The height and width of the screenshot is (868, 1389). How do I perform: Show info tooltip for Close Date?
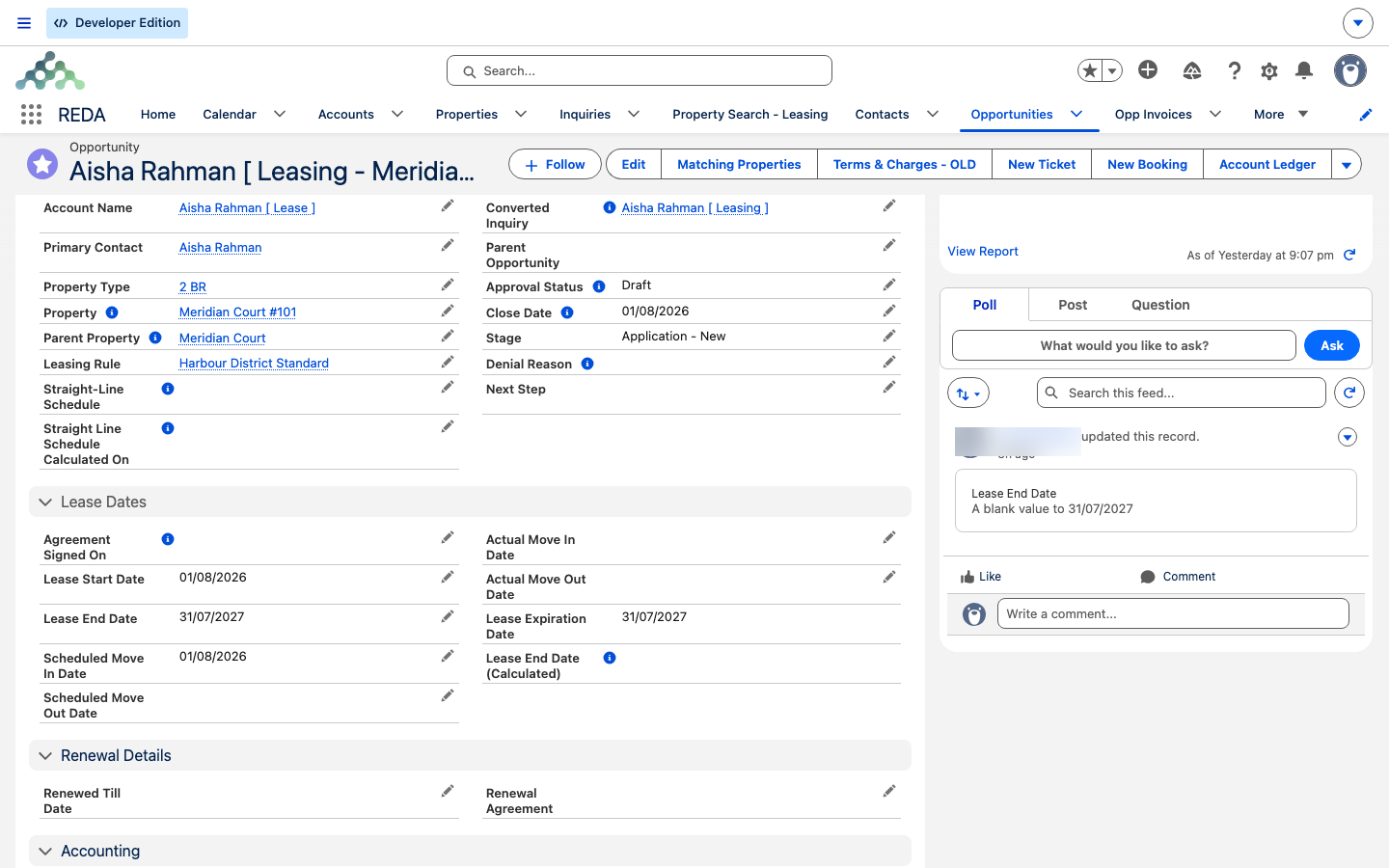(x=567, y=312)
